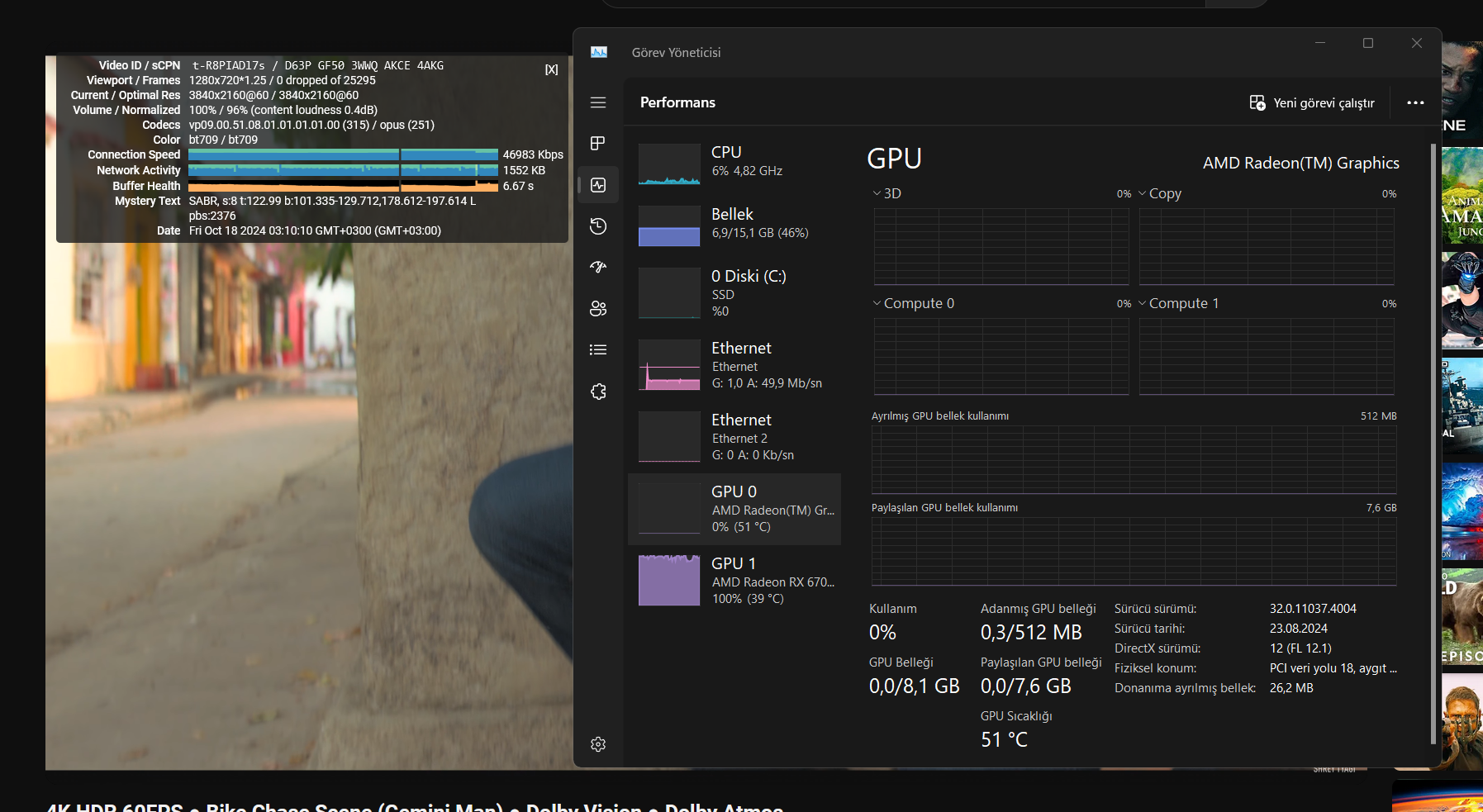Open the Services puzzle icon in sidebar
Image resolution: width=1483 pixels, height=812 pixels.
[598, 392]
